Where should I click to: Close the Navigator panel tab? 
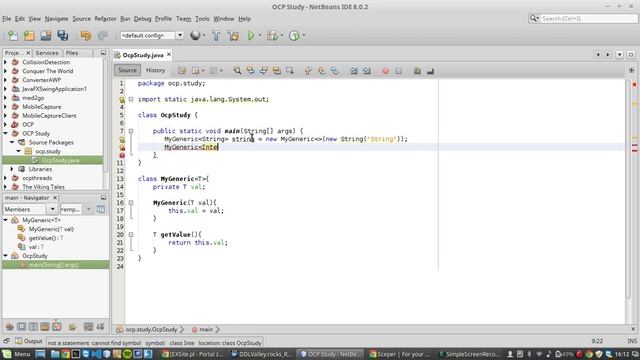(55, 198)
